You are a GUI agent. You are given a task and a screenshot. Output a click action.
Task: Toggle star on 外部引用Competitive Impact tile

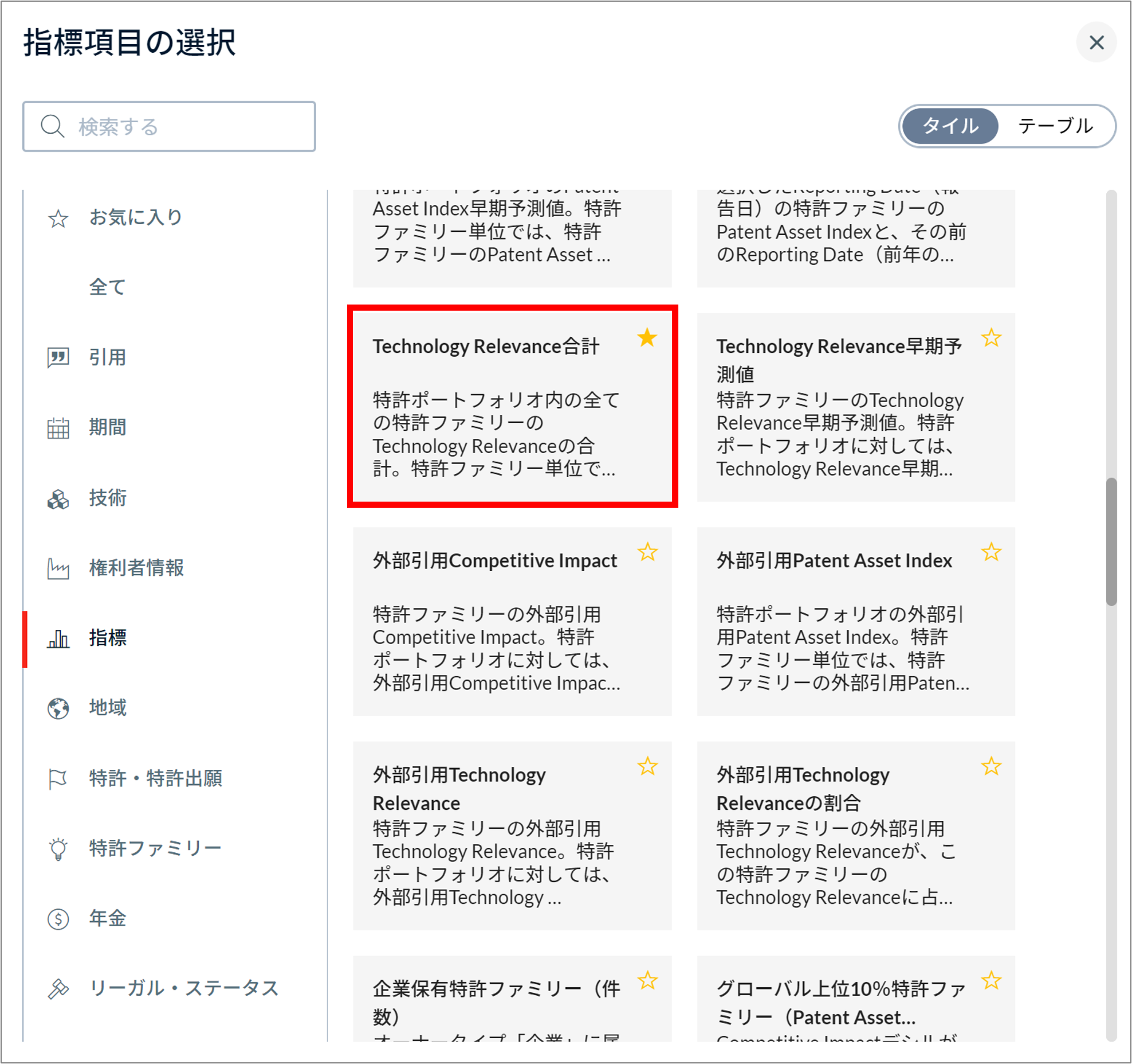(x=647, y=552)
